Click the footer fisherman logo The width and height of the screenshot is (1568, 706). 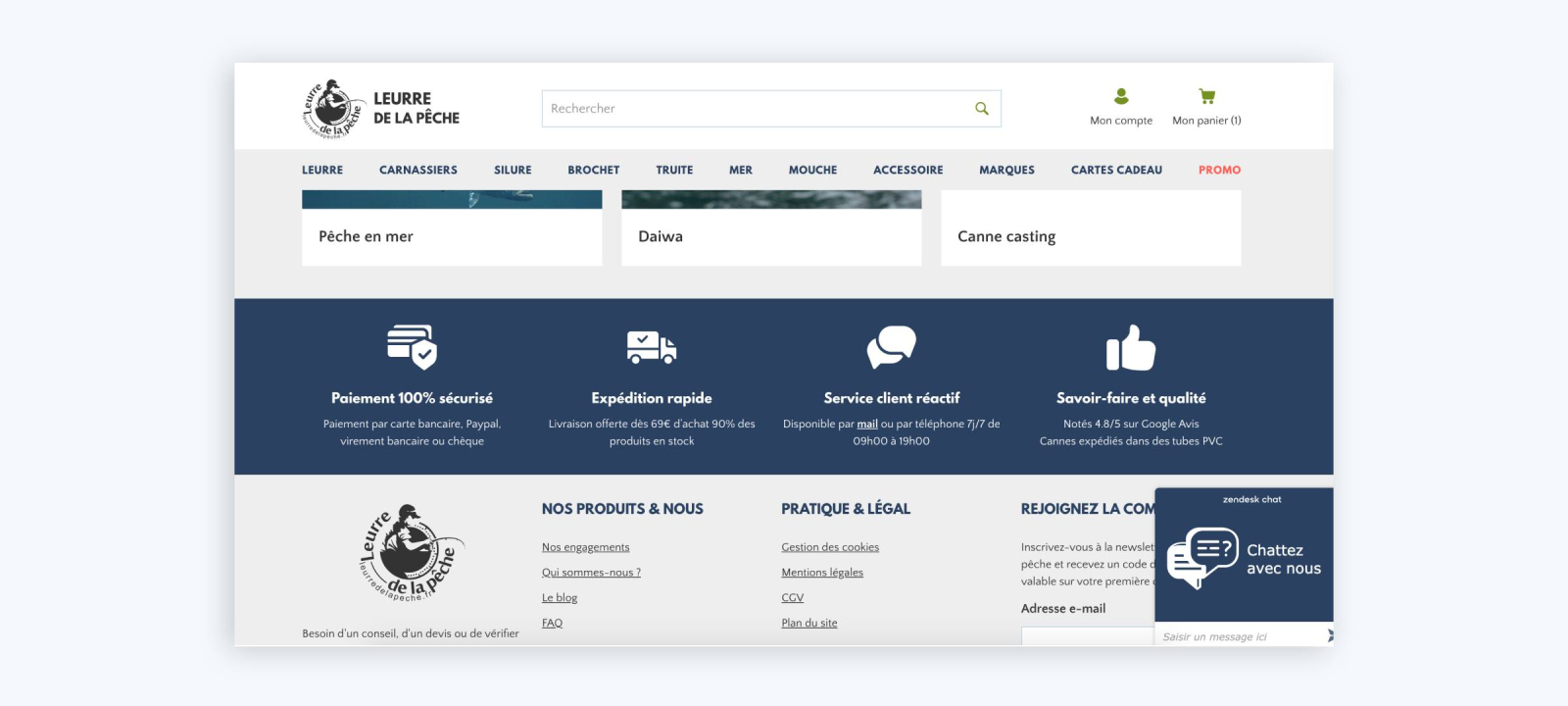[x=411, y=554]
